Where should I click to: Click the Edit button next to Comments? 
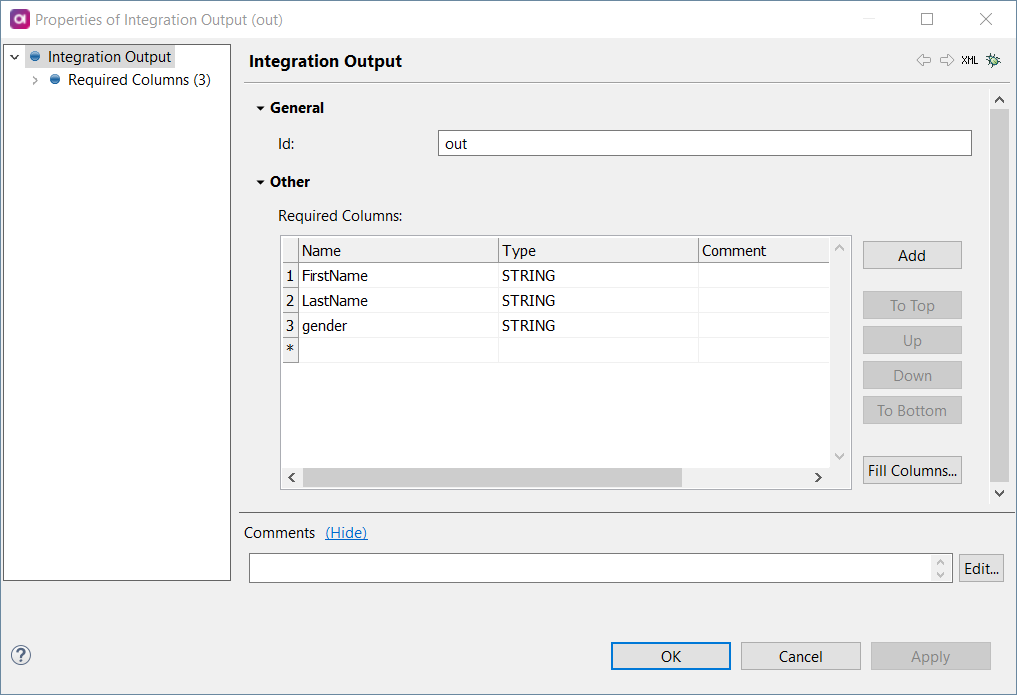pyautogui.click(x=981, y=567)
